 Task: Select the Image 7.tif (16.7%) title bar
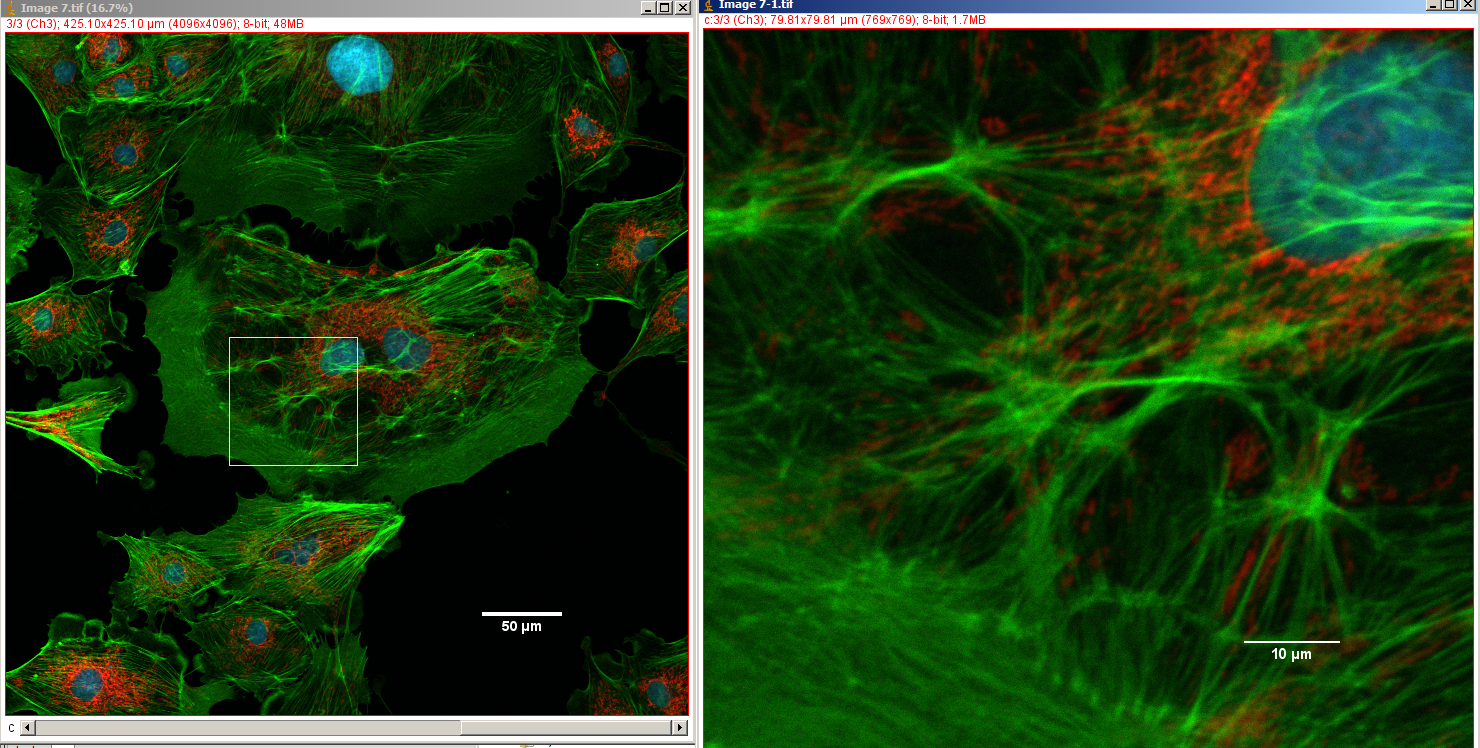300,7
